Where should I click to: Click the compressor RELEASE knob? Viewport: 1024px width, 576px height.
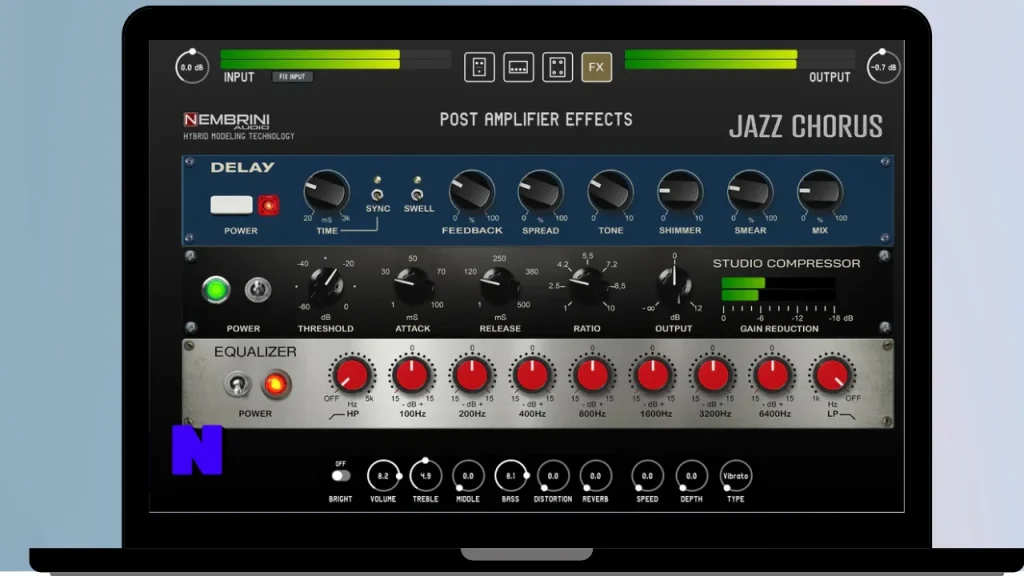[x=500, y=286]
